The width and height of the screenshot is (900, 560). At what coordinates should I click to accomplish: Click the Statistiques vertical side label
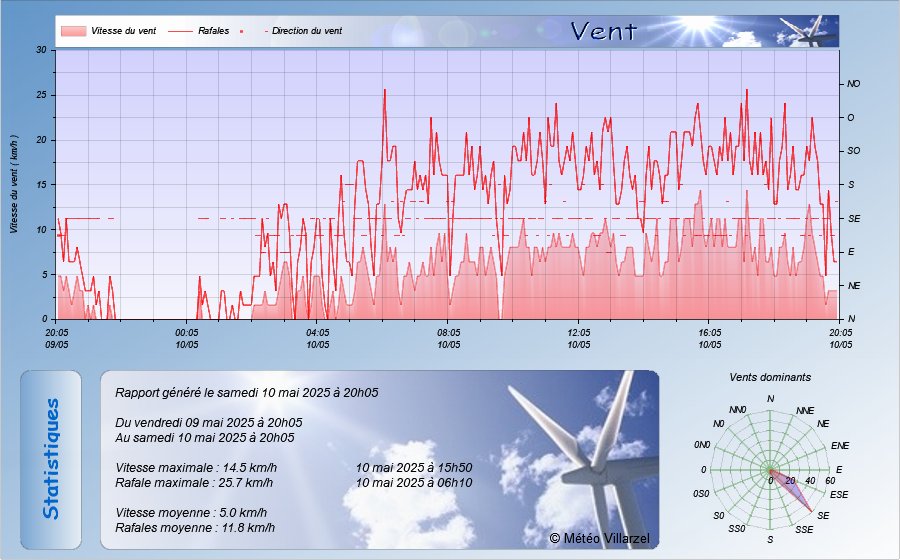click(51, 459)
